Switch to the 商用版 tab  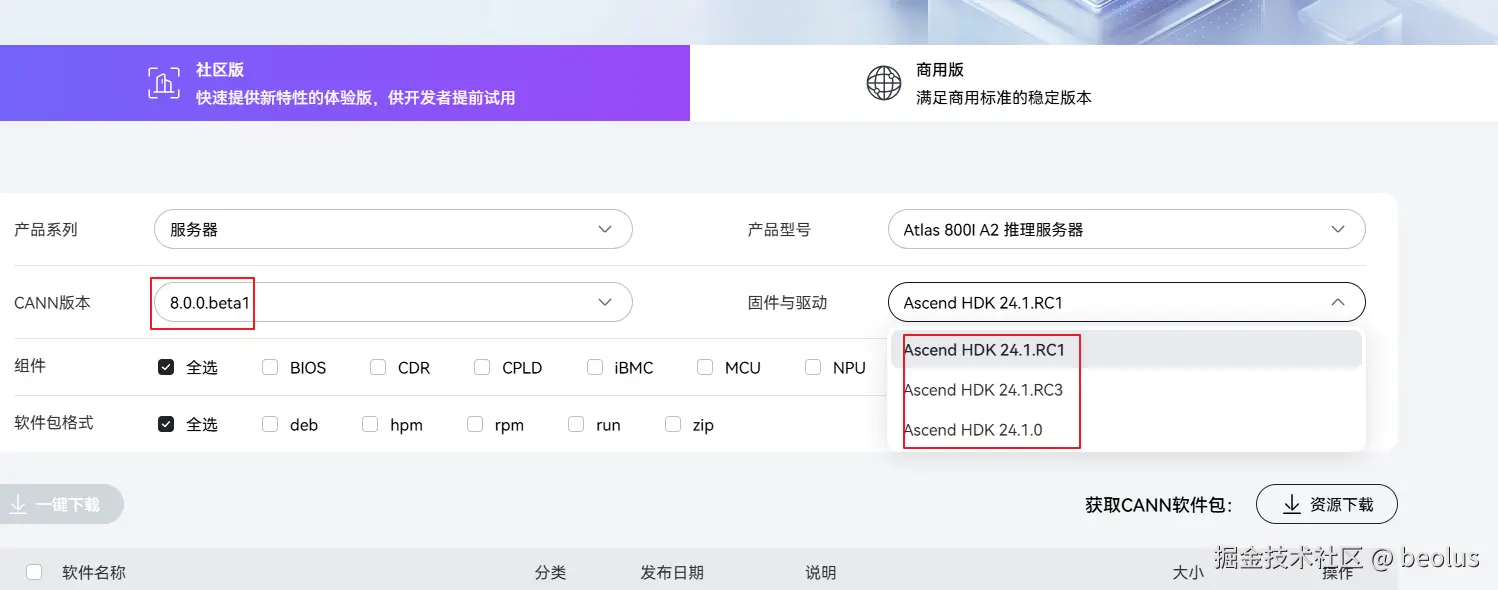1093,83
